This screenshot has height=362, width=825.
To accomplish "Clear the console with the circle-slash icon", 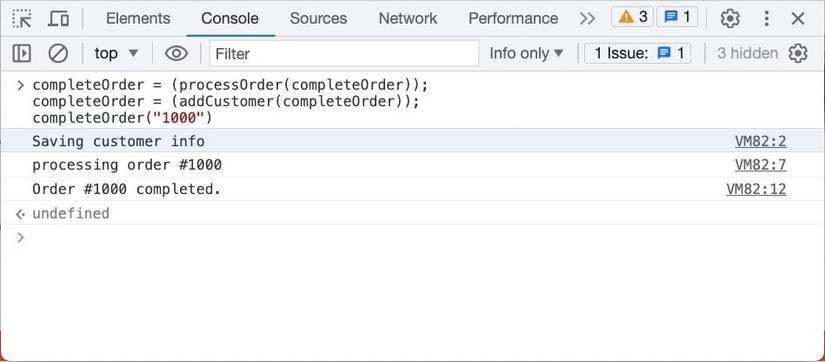I will point(58,53).
